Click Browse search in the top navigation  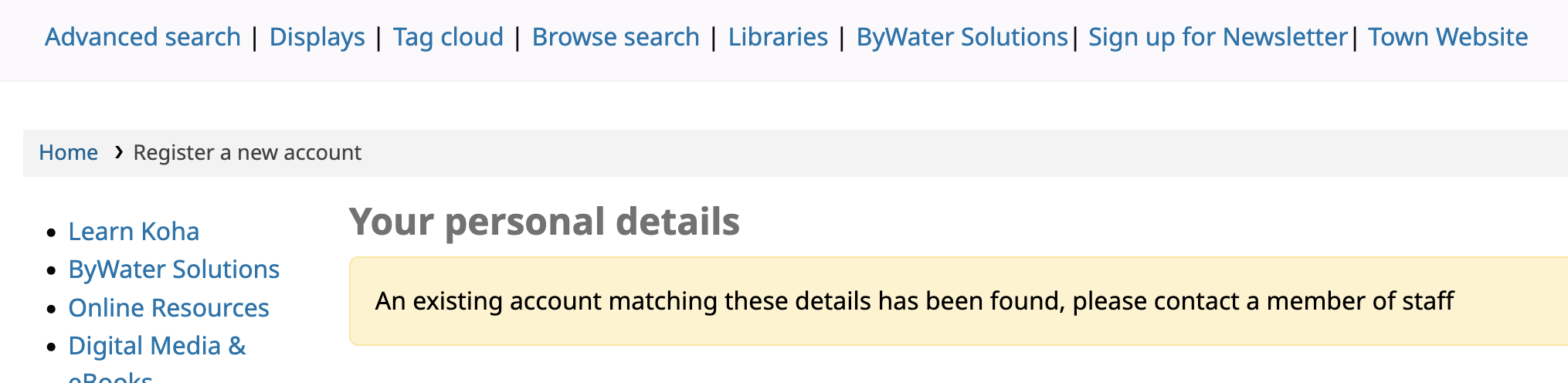pos(616,37)
